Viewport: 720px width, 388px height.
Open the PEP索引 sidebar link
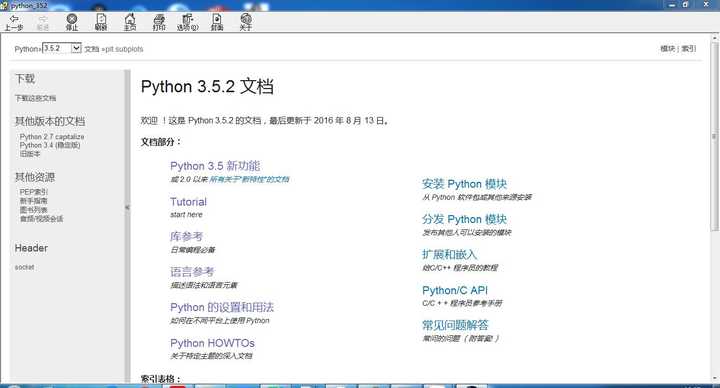34,192
